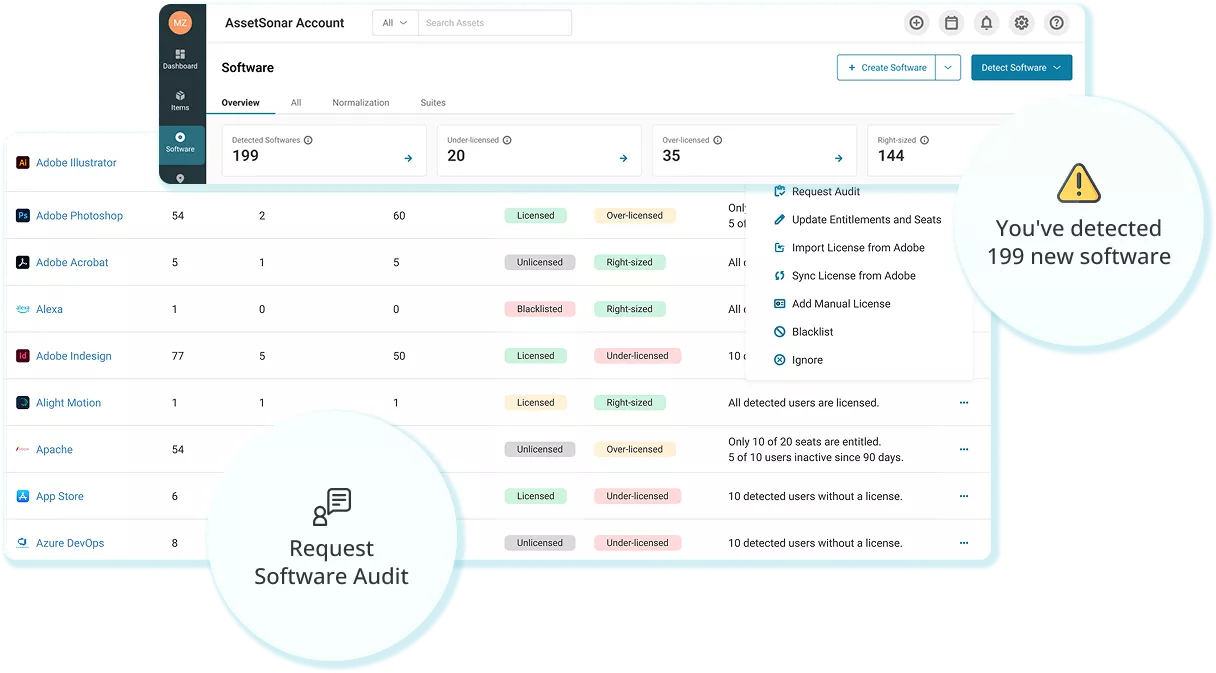Open Items in the sidebar
This screenshot has height=673, width=1216.
pos(180,100)
